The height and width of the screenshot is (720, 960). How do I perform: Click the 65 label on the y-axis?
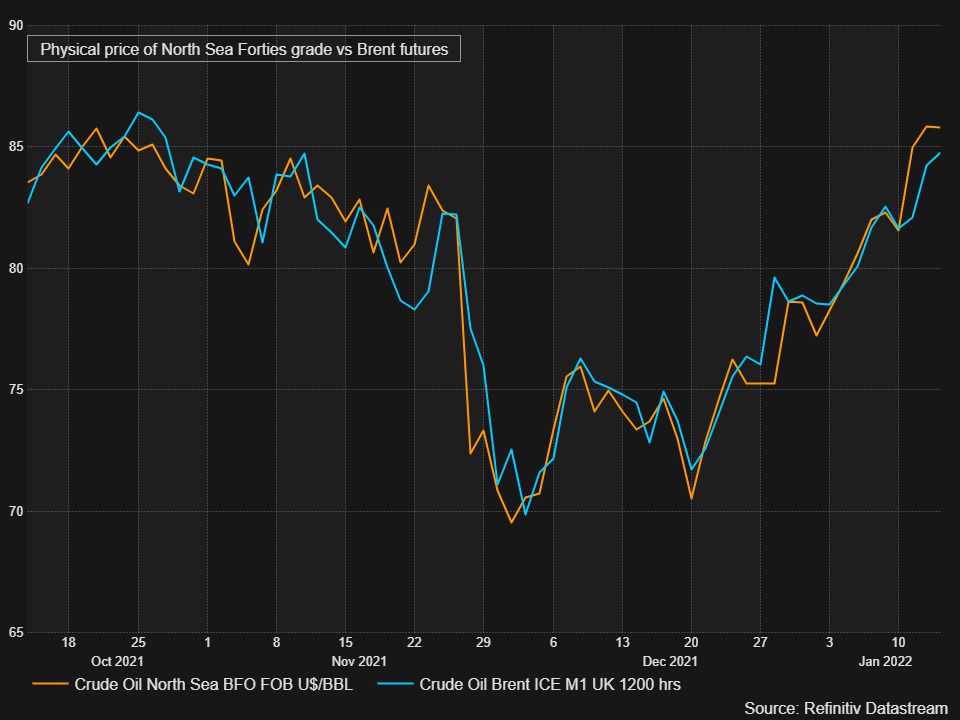(15, 633)
